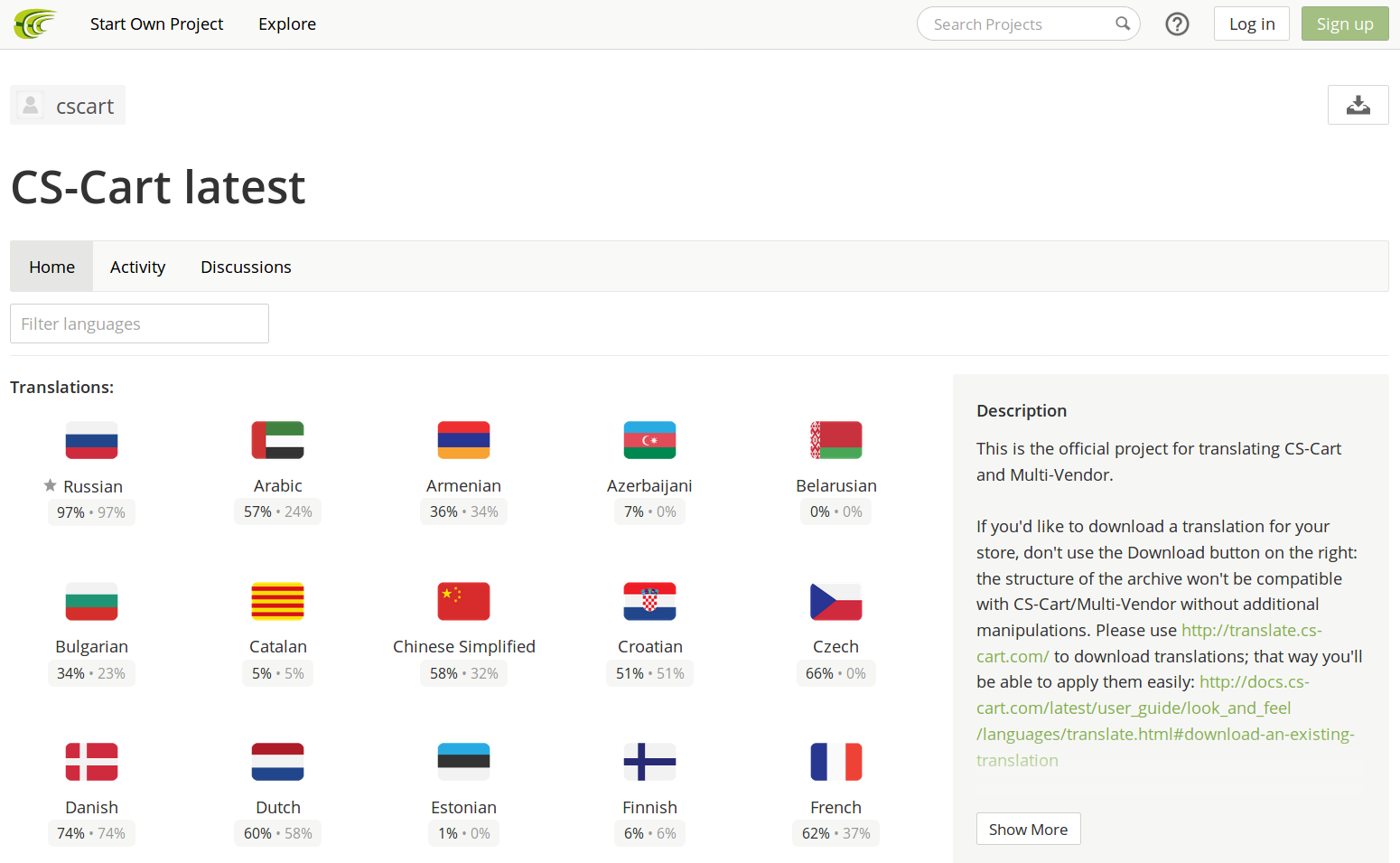Image resolution: width=1400 pixels, height=863 pixels.
Task: Open the help question mark icon
Action: tap(1177, 24)
